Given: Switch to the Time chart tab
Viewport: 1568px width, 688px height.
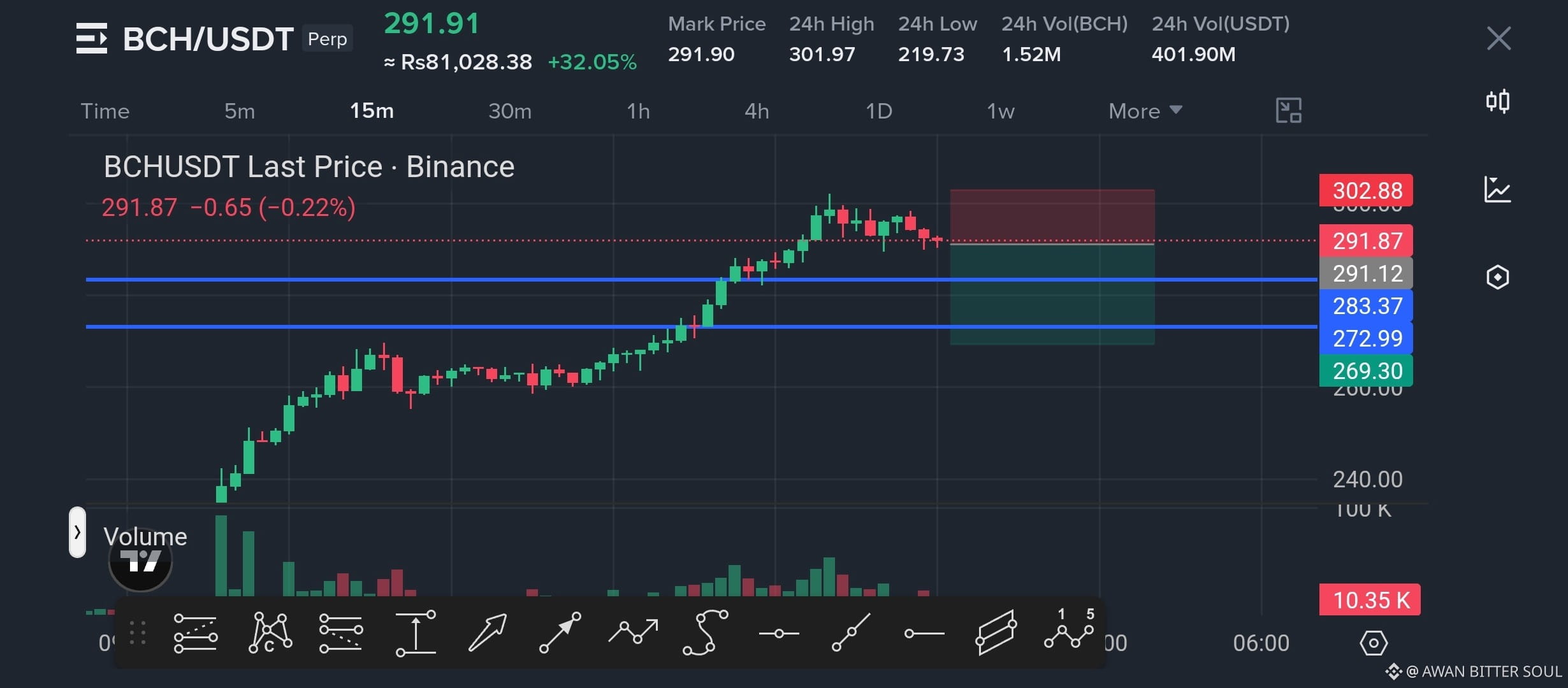Looking at the screenshot, I should coord(105,111).
